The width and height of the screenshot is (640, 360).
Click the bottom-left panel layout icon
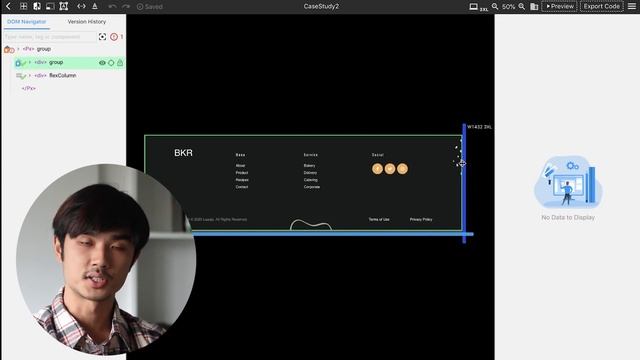pos(50,6)
